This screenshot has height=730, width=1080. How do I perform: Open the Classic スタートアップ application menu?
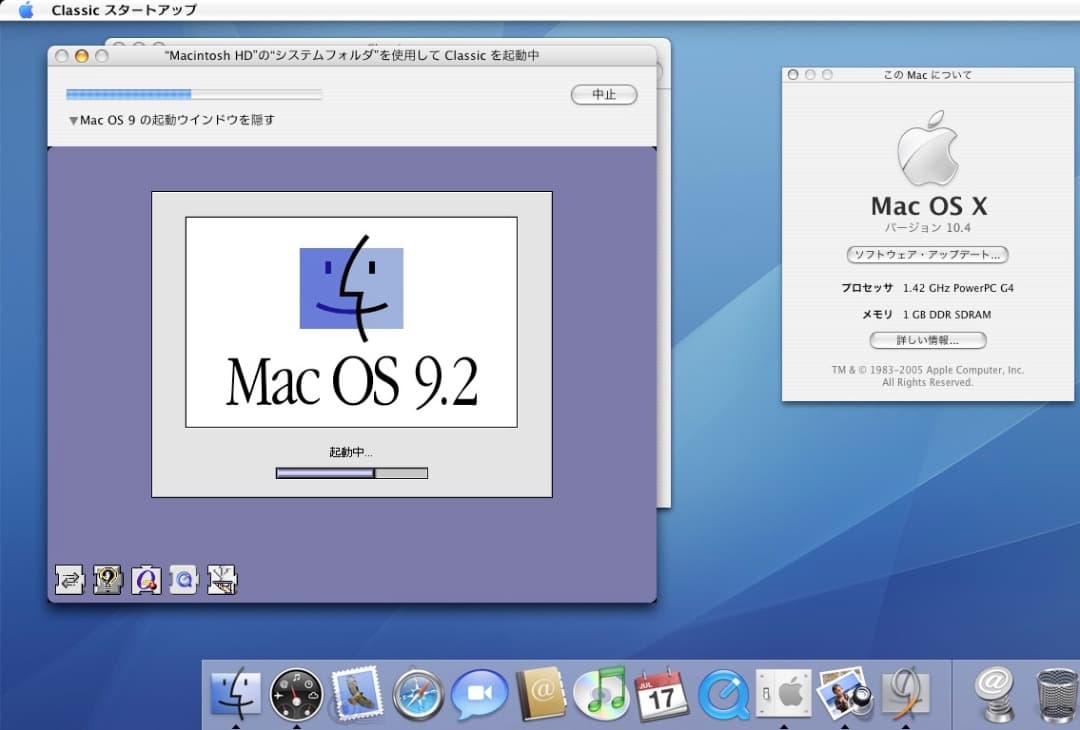(x=124, y=10)
